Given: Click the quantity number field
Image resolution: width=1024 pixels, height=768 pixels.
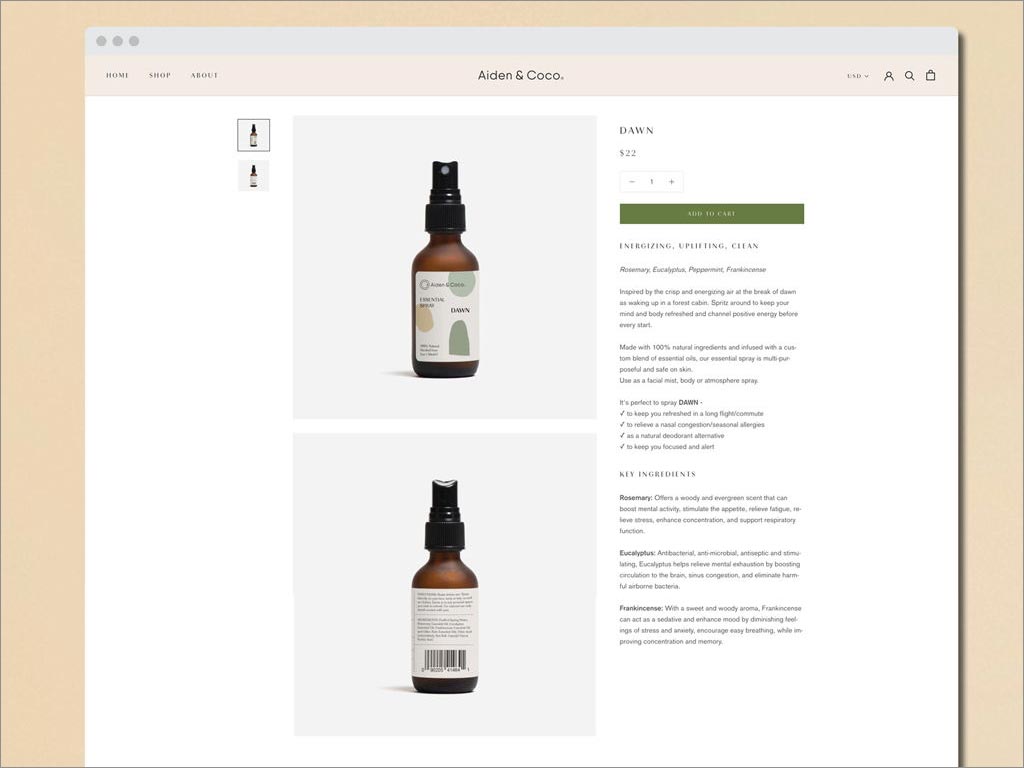Looking at the screenshot, I should [651, 182].
